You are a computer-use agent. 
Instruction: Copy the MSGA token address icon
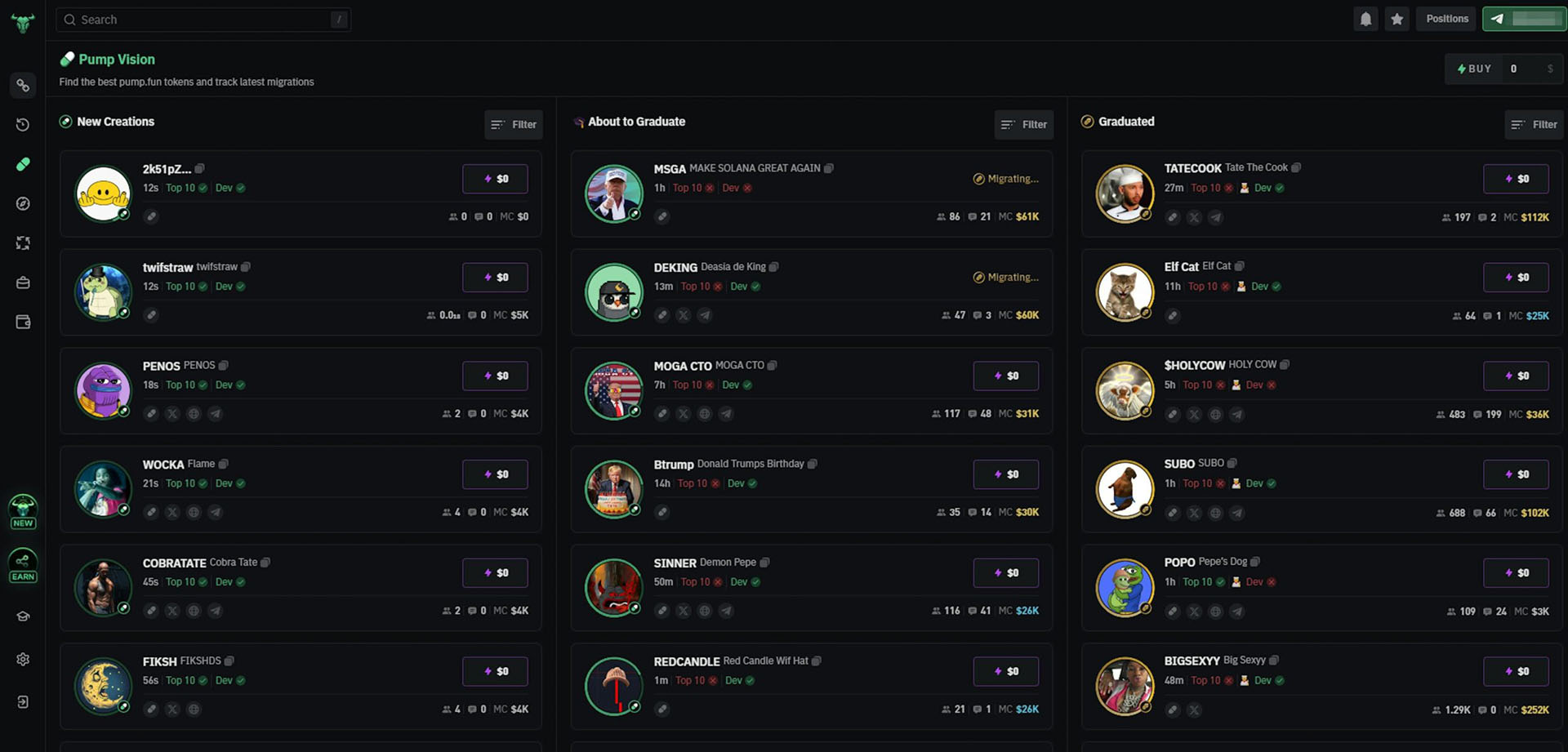click(829, 168)
